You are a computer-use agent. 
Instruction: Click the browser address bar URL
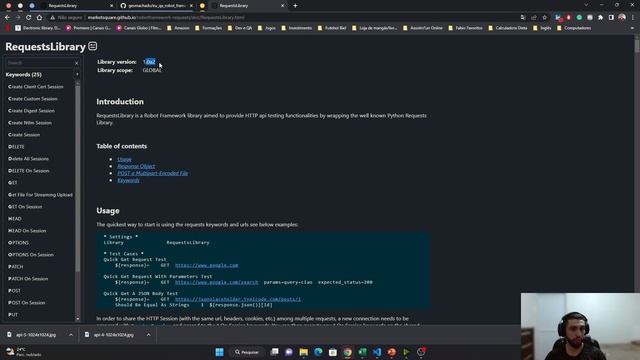pos(166,18)
